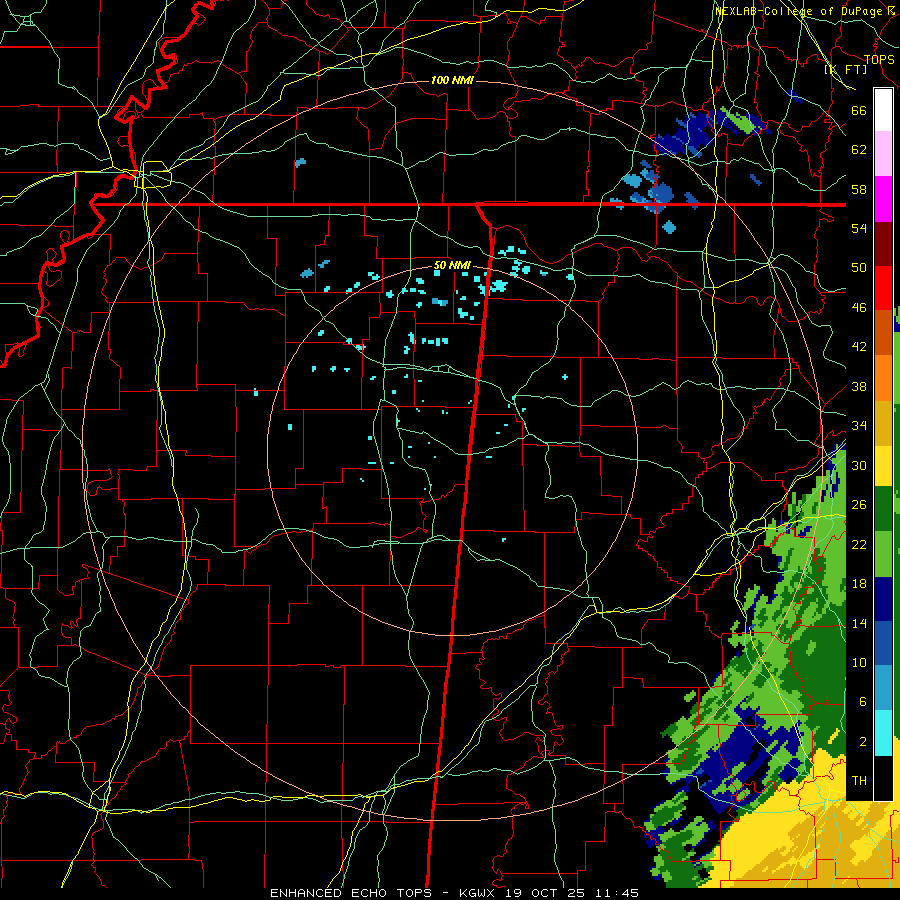Viewport: 900px width, 900px height.
Task: Click the "TH" threshold legend label
Action: 859,781
